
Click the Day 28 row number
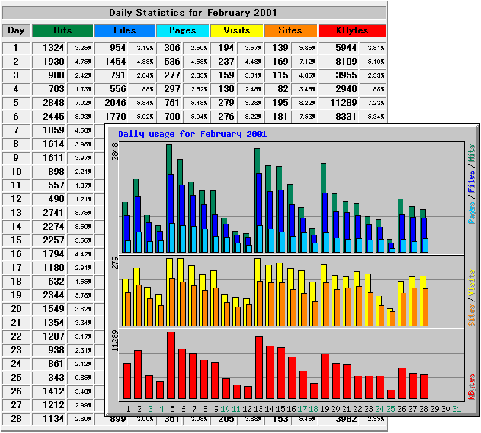pos(16,419)
